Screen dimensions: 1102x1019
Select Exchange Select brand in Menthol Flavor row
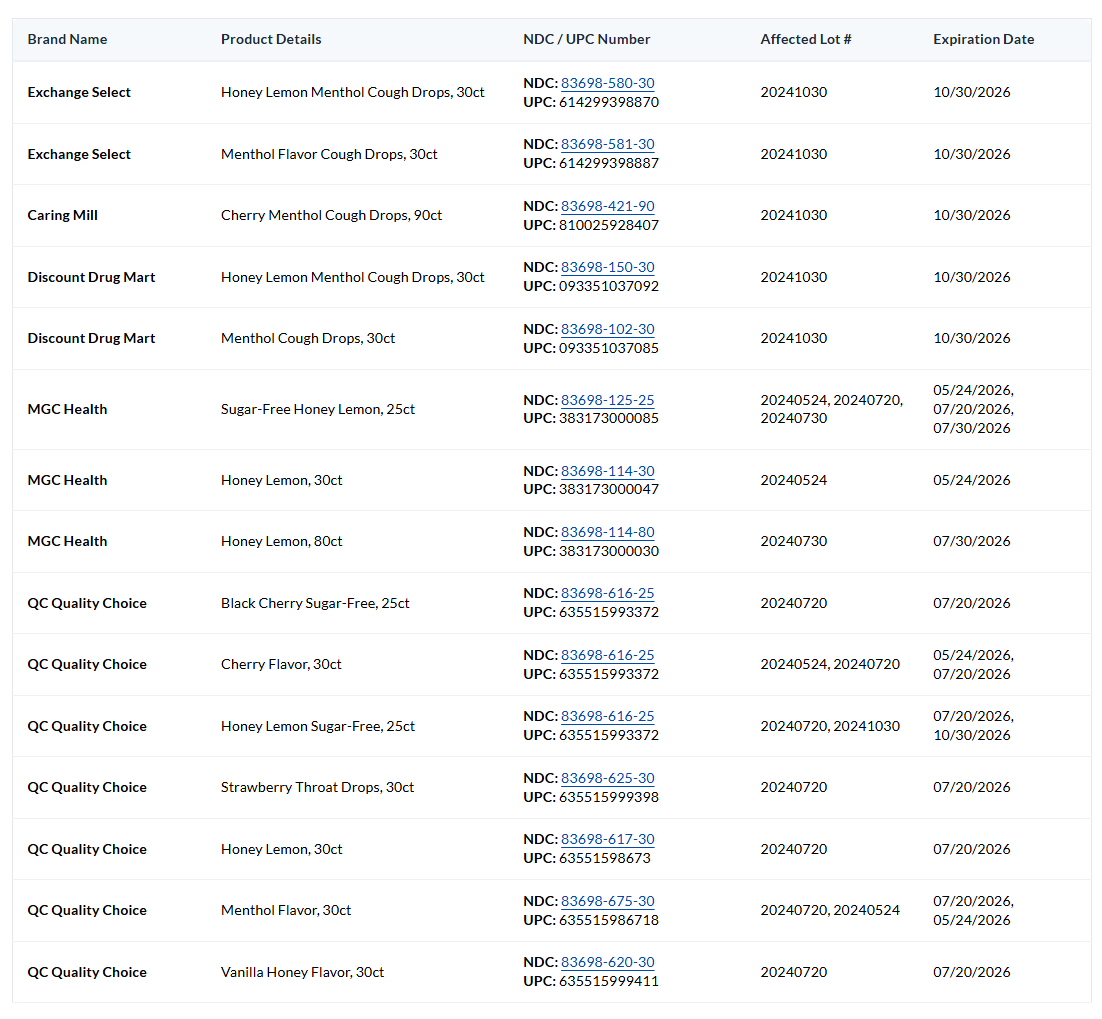pos(79,154)
